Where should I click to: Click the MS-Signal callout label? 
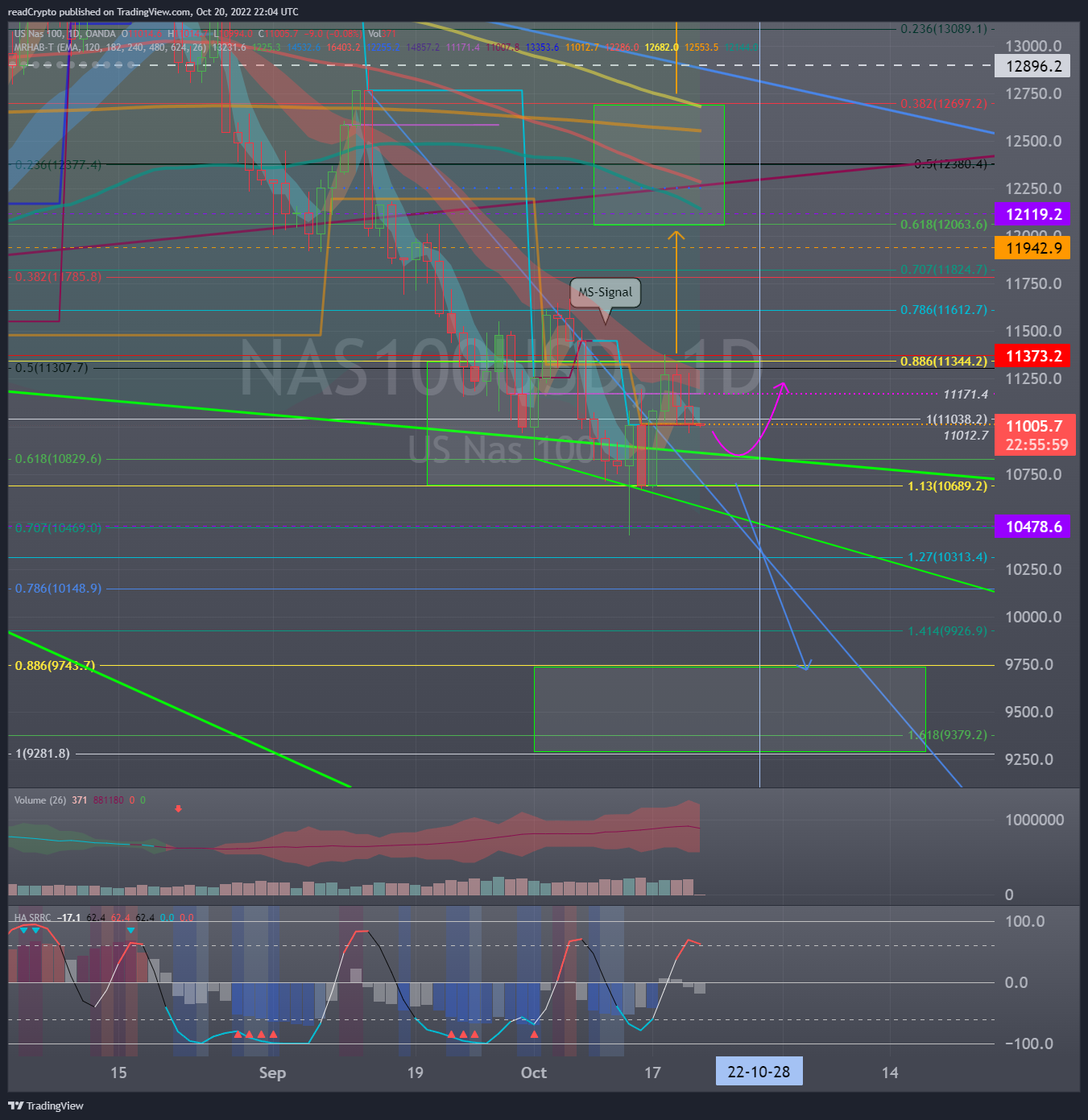tap(606, 292)
